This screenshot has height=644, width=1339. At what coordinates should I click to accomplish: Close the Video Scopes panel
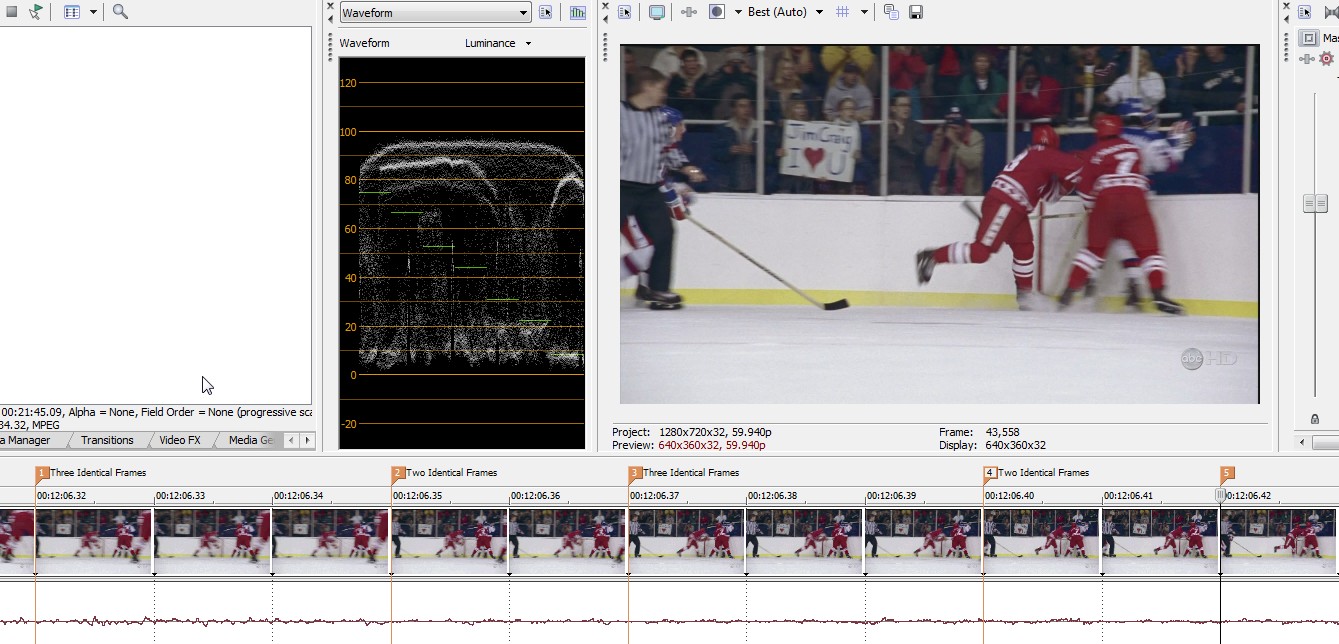click(330, 6)
